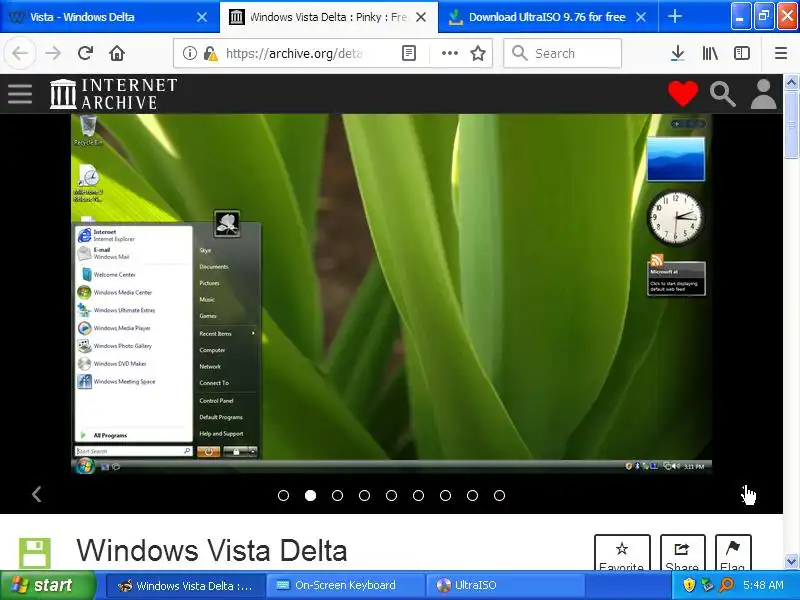Select the first carousel dot
The width and height of the screenshot is (800, 600).
(x=283, y=495)
